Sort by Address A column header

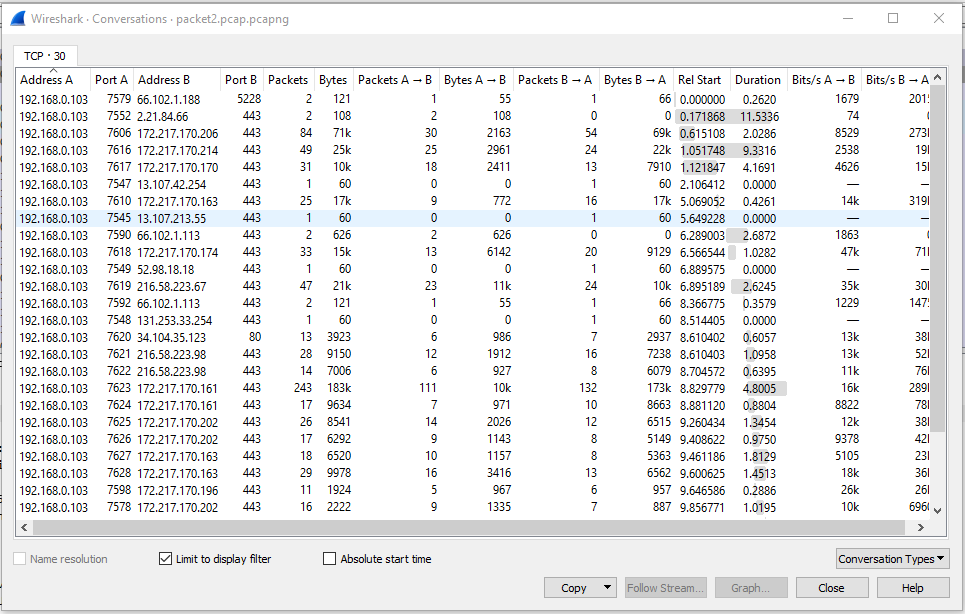click(x=47, y=80)
